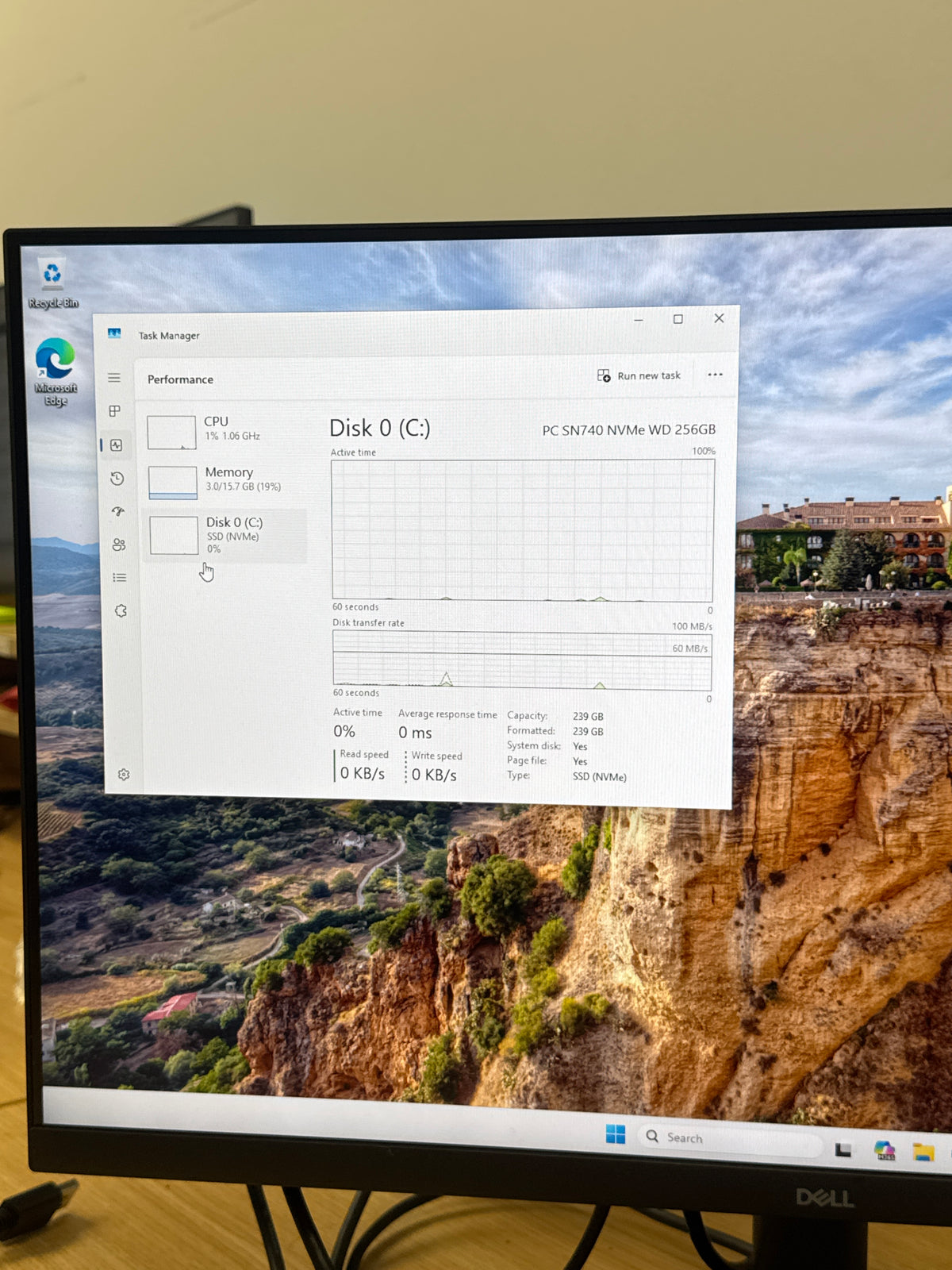This screenshot has width=952, height=1270.
Task: Open the Details list sidebar icon
Action: 120,578
